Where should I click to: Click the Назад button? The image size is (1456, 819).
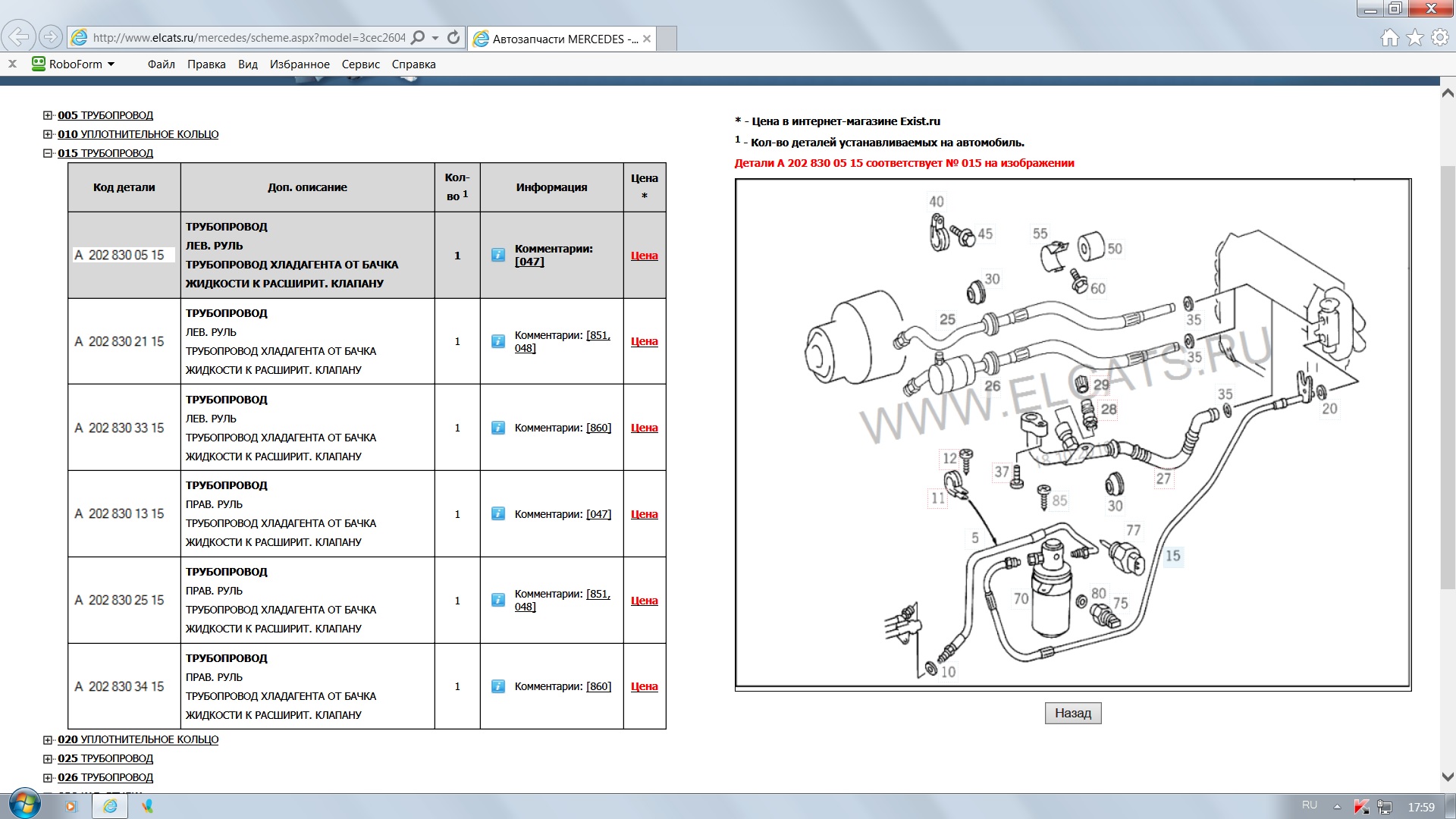click(1073, 713)
